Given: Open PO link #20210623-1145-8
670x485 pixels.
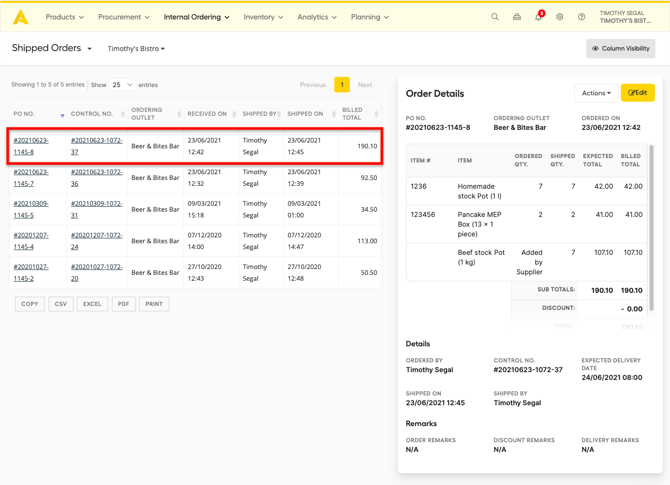Looking at the screenshot, I should (31, 146).
